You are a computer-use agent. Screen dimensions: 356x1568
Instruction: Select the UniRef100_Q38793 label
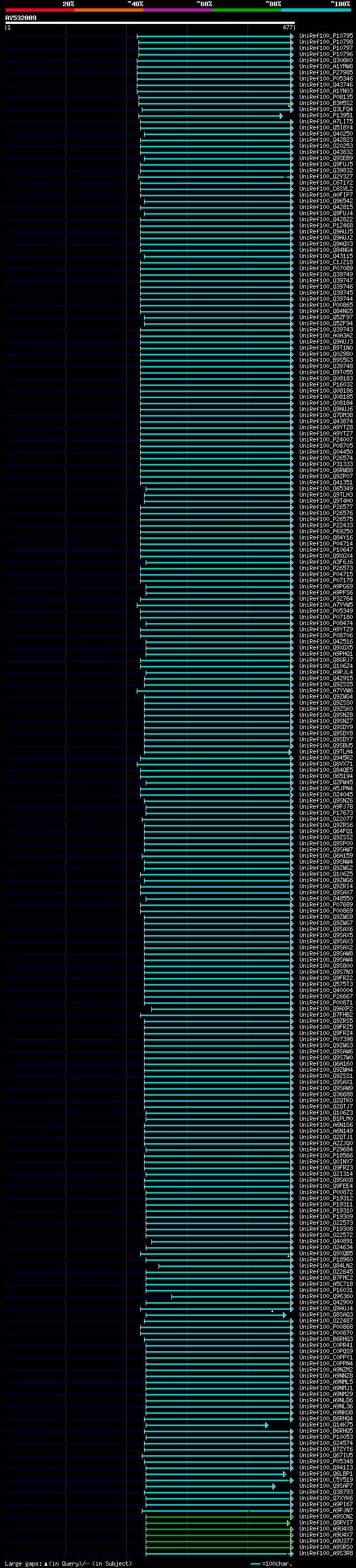pyautogui.click(x=325, y=1492)
